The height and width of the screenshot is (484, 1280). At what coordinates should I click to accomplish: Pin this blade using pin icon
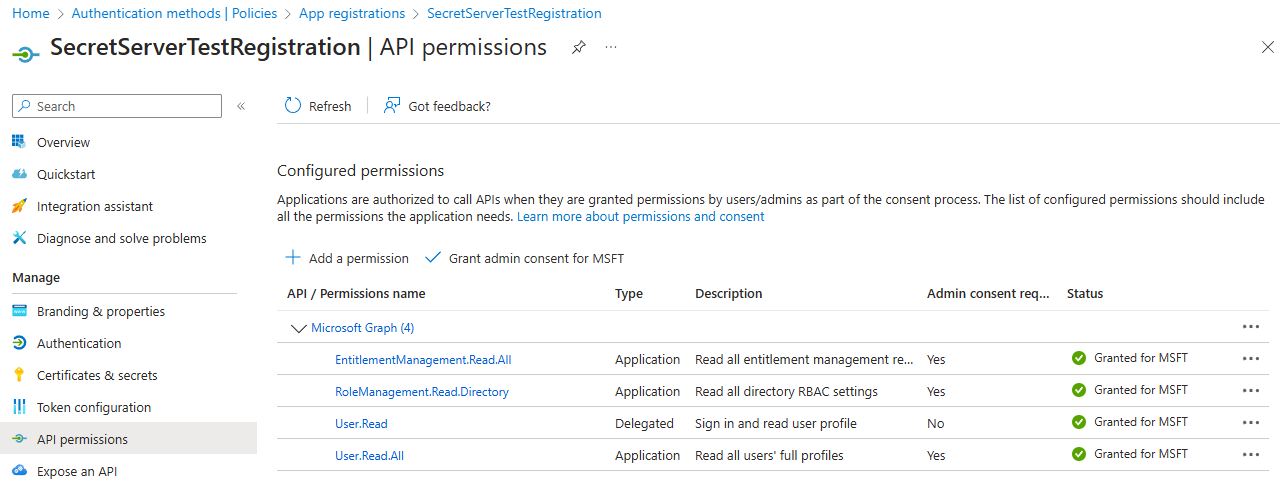coord(578,47)
